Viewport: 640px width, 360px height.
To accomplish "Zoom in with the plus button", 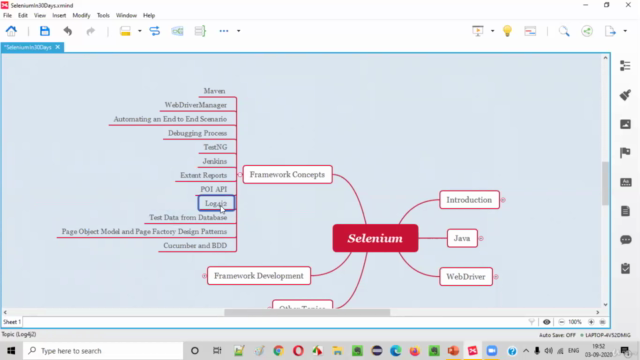I will (591, 322).
